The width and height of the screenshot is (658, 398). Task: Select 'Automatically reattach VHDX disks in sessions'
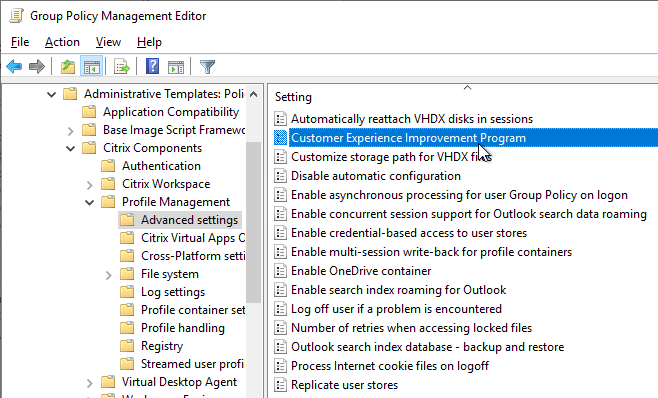point(412,119)
